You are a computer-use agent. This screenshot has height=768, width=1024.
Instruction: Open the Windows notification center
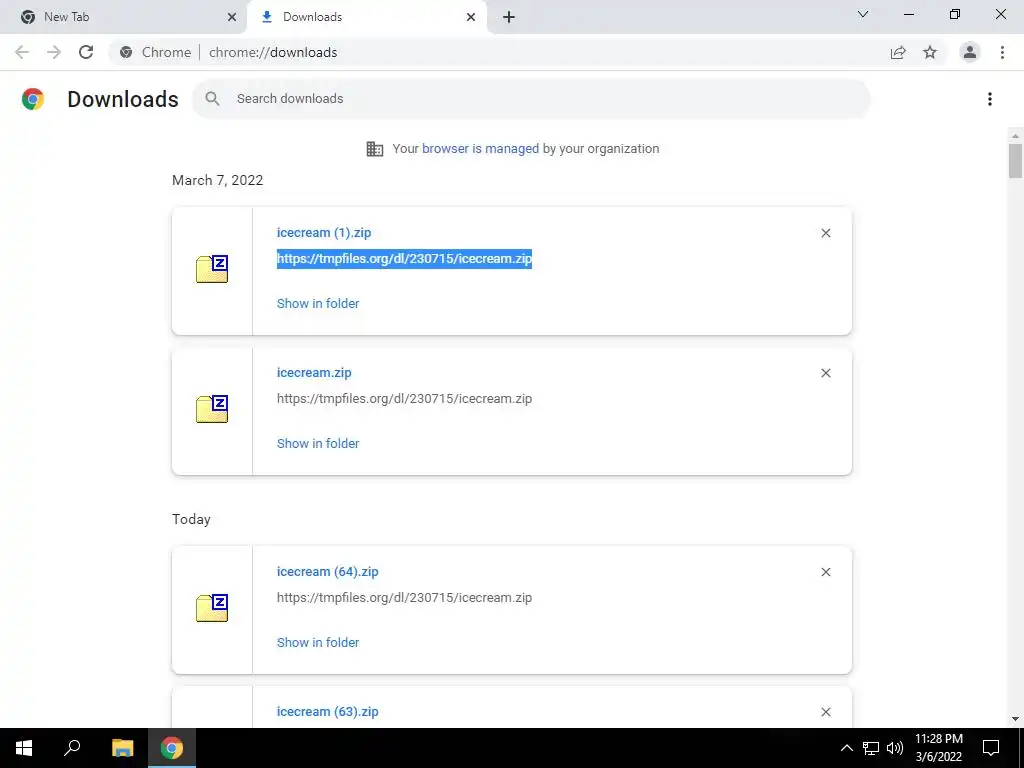point(991,748)
